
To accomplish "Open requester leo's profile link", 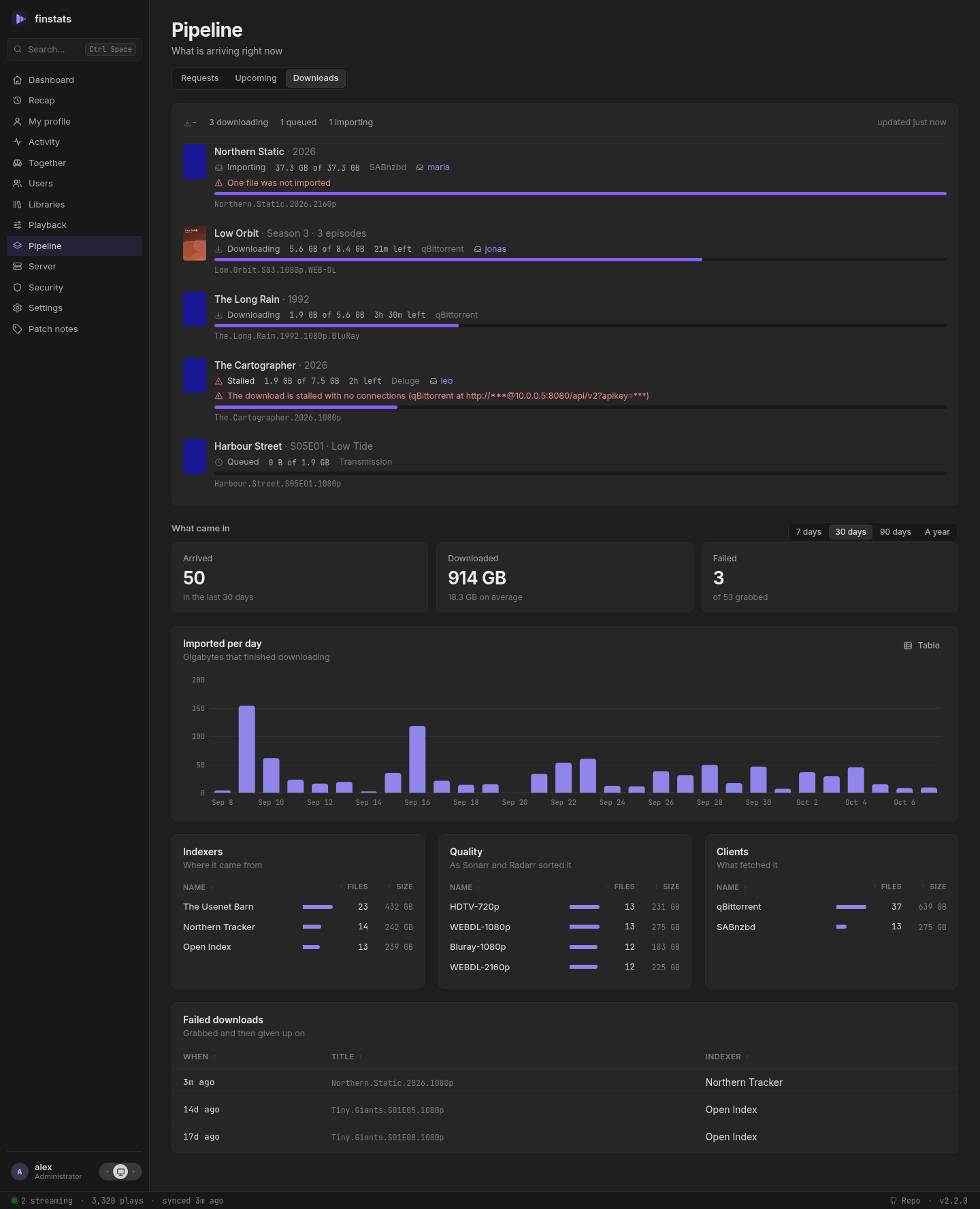I will tap(441, 381).
